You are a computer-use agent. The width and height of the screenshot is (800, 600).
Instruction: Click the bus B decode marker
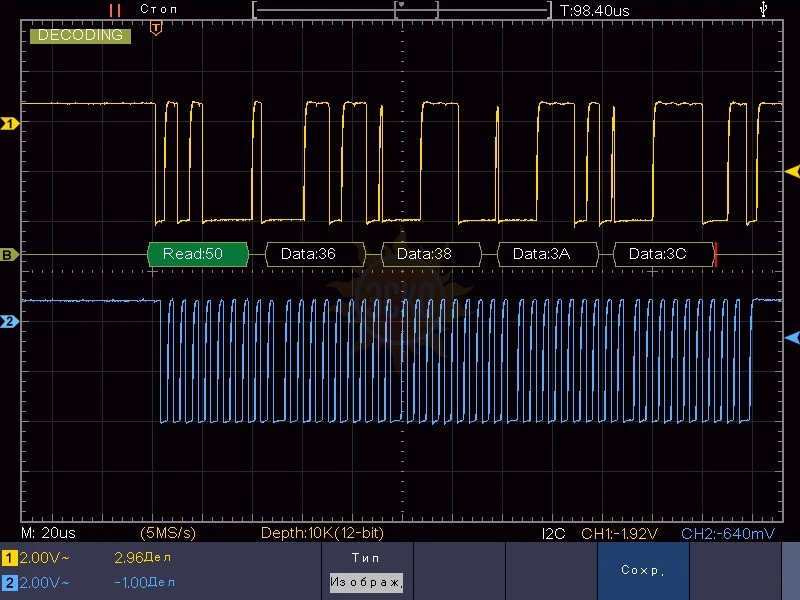(x=9, y=255)
